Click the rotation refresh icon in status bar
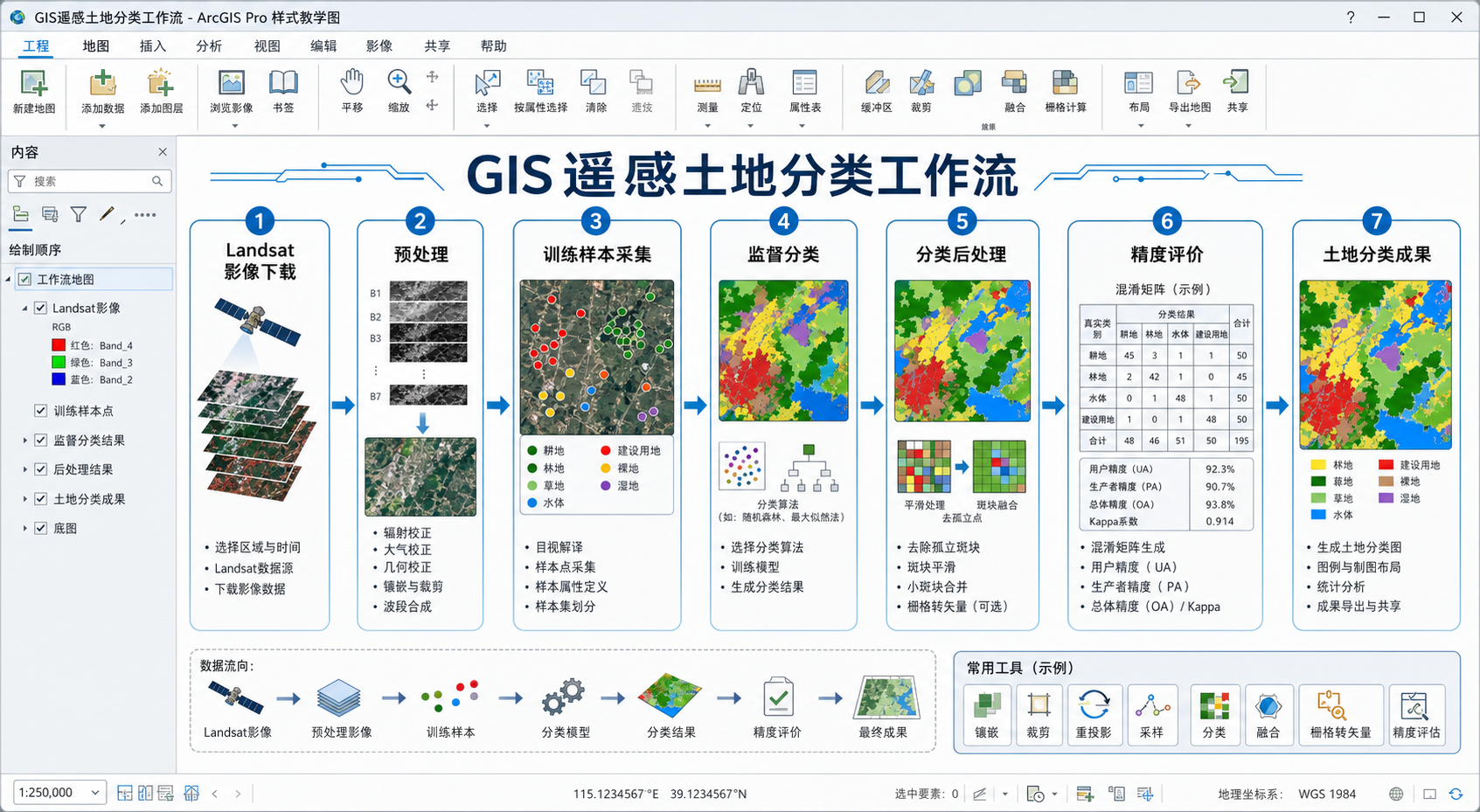This screenshot has width=1480, height=812. 1456,794
